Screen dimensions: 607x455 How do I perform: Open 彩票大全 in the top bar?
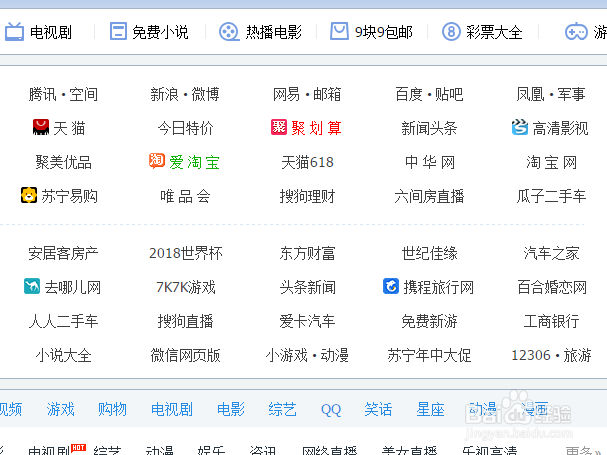click(x=494, y=32)
